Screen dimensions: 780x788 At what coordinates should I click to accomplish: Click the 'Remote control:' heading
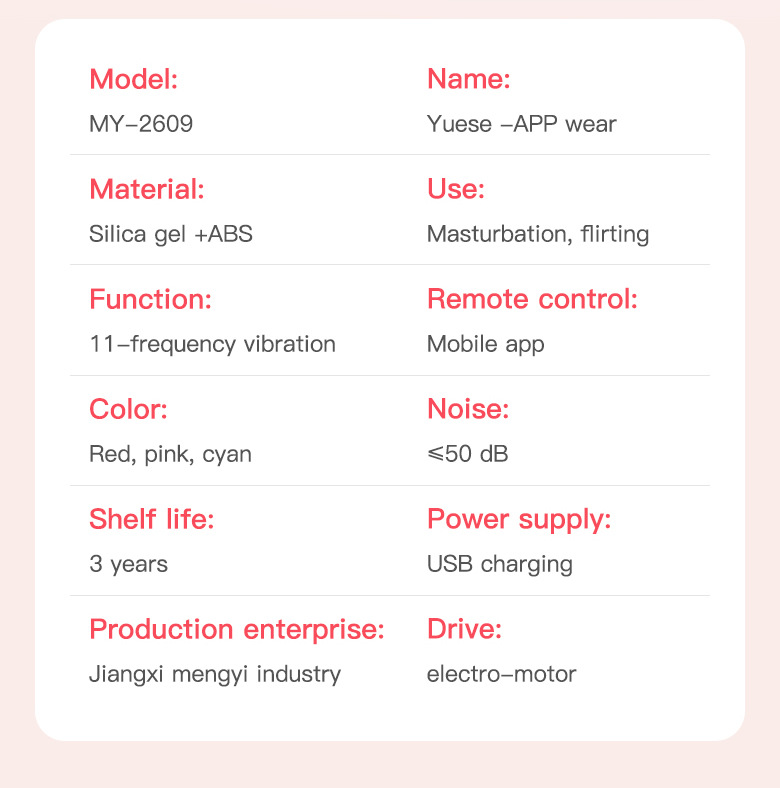[532, 299]
